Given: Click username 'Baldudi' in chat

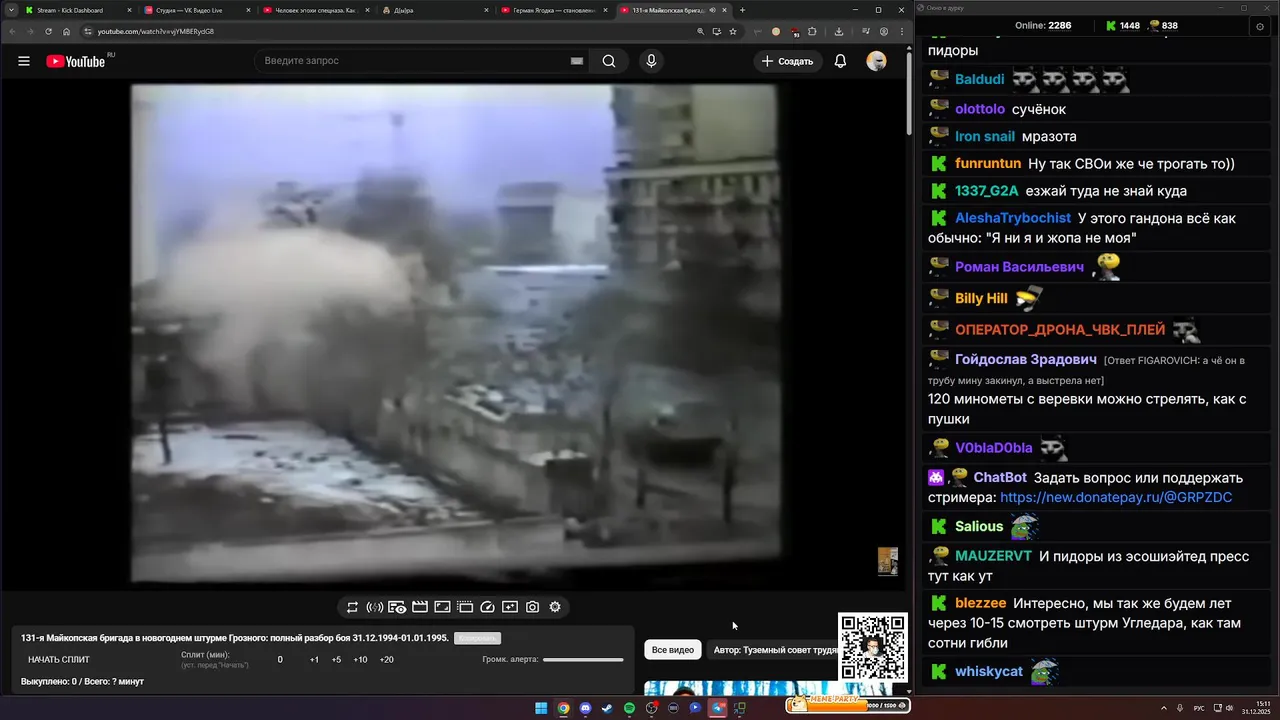Looking at the screenshot, I should 980,79.
